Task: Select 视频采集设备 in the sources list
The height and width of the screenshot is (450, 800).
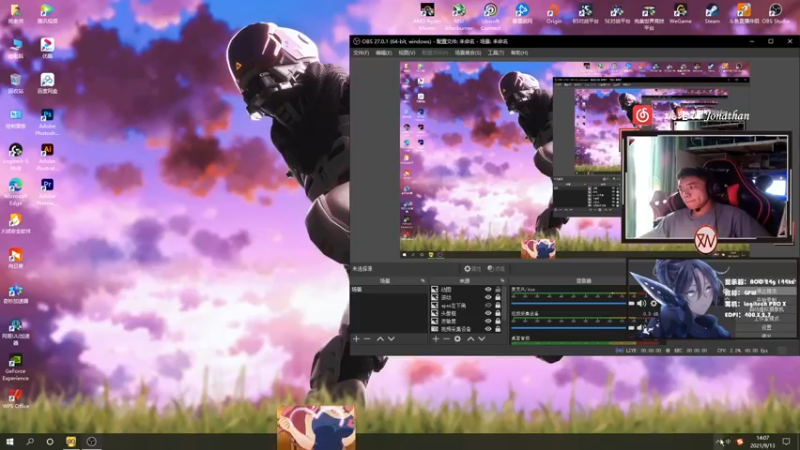Action: pyautogui.click(x=456, y=329)
